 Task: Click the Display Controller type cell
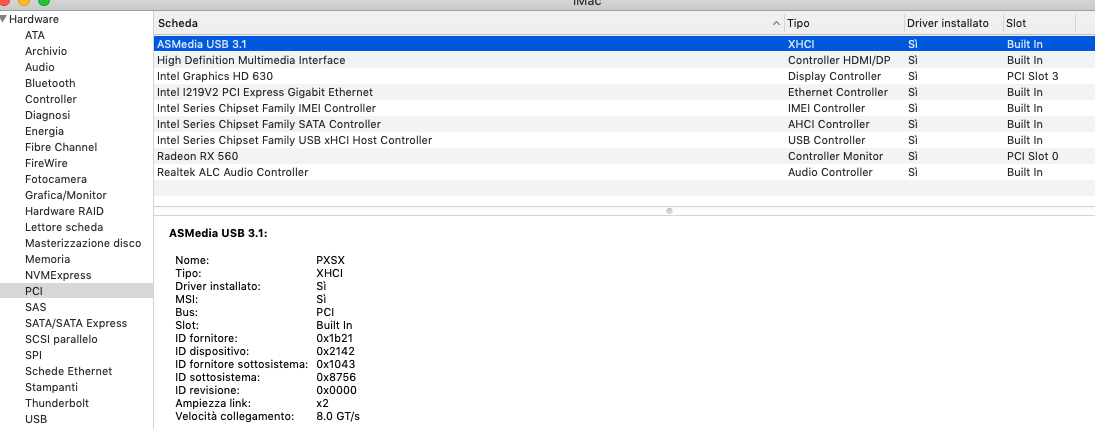[x=835, y=76]
